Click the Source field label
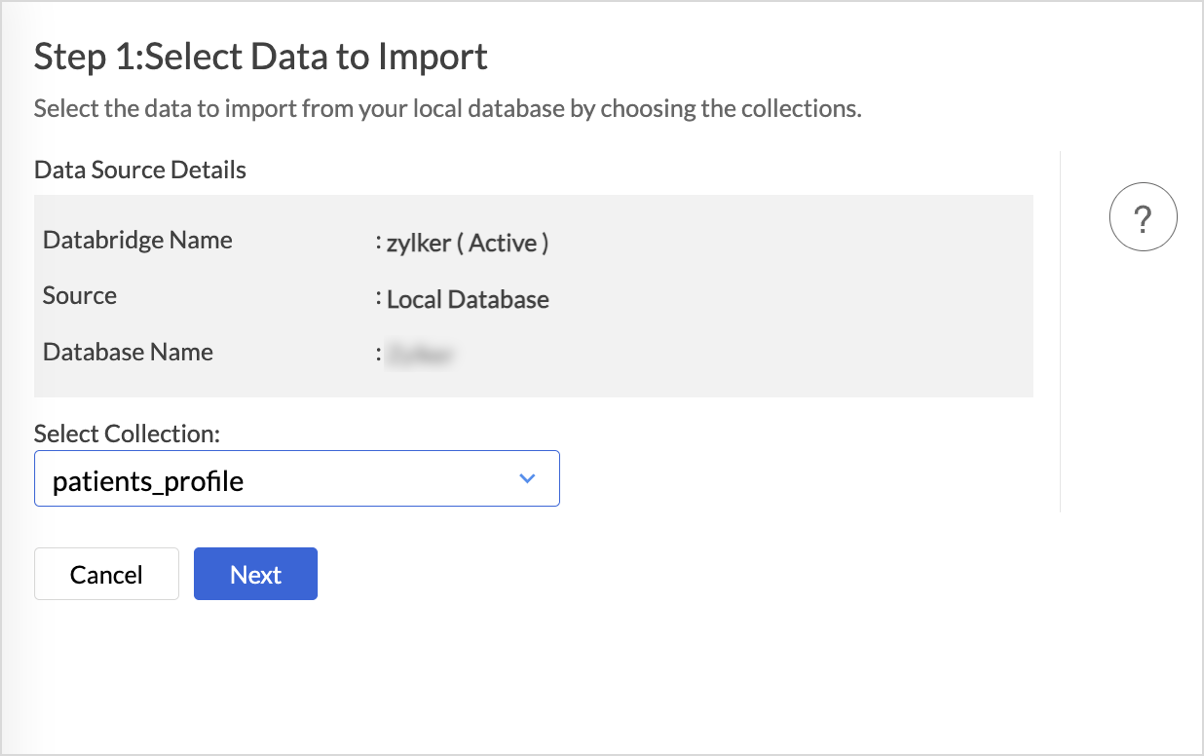The height and width of the screenshot is (756, 1204). coord(80,296)
